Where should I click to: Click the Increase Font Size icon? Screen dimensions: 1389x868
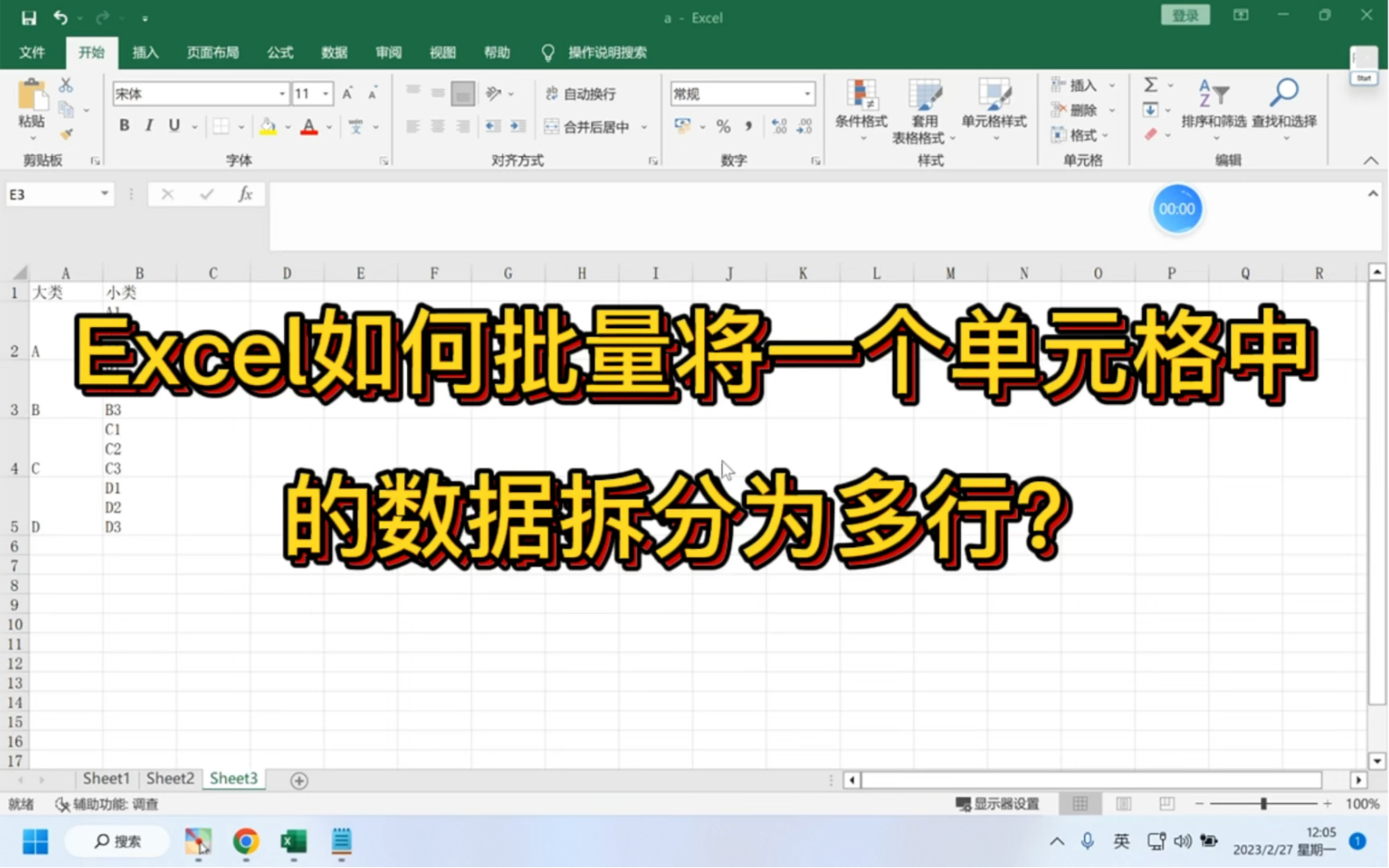pos(348,93)
